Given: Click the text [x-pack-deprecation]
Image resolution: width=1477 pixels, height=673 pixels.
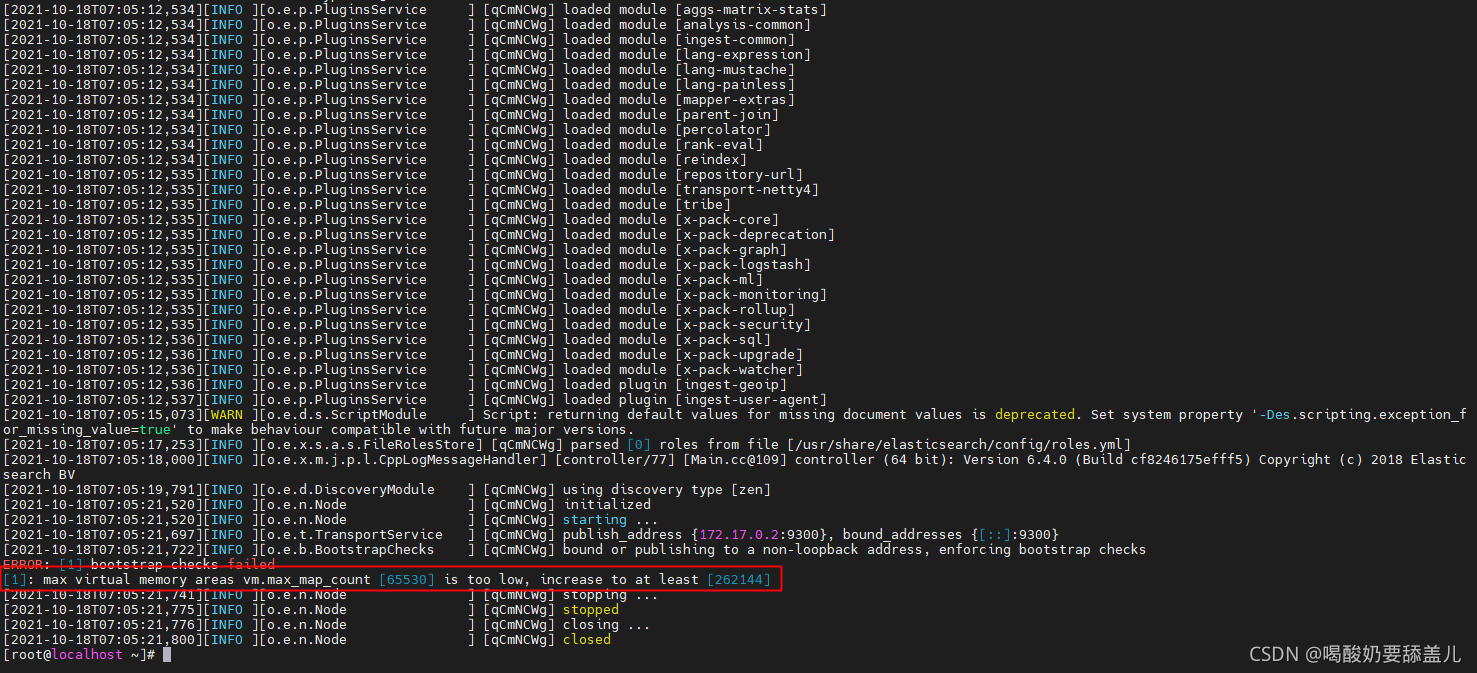Looking at the screenshot, I should [755, 235].
